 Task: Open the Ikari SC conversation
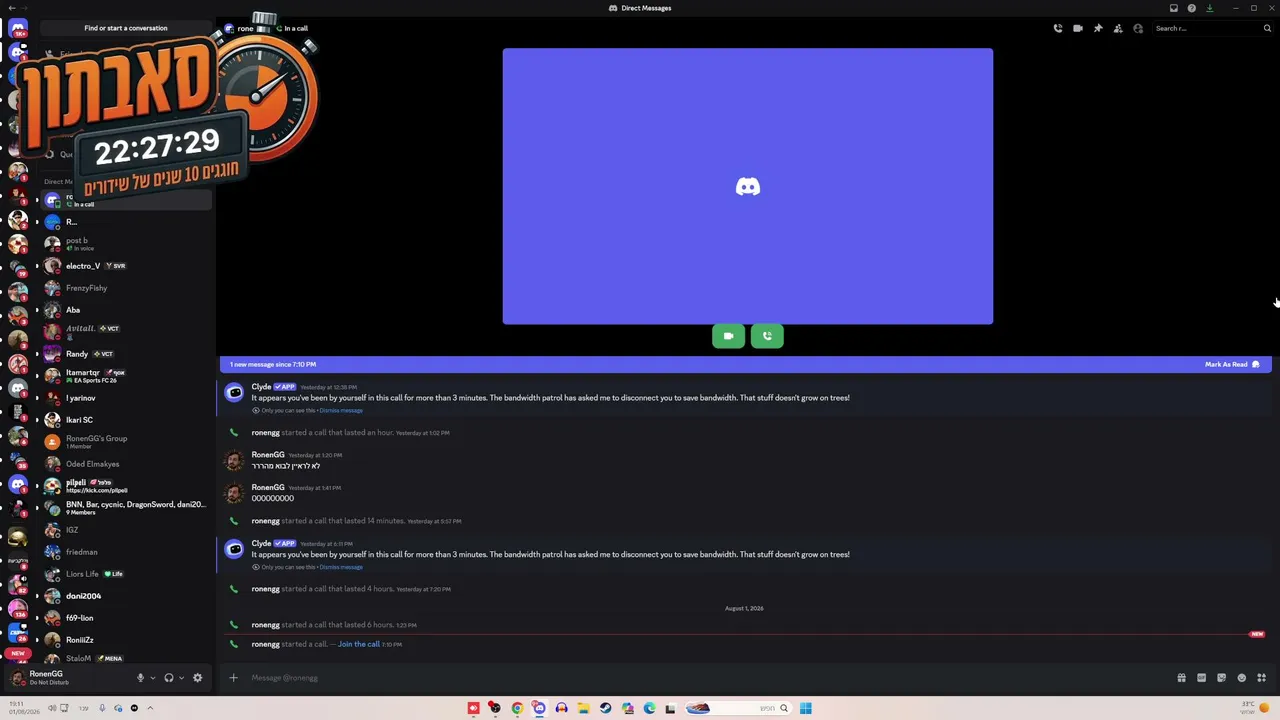coord(125,420)
